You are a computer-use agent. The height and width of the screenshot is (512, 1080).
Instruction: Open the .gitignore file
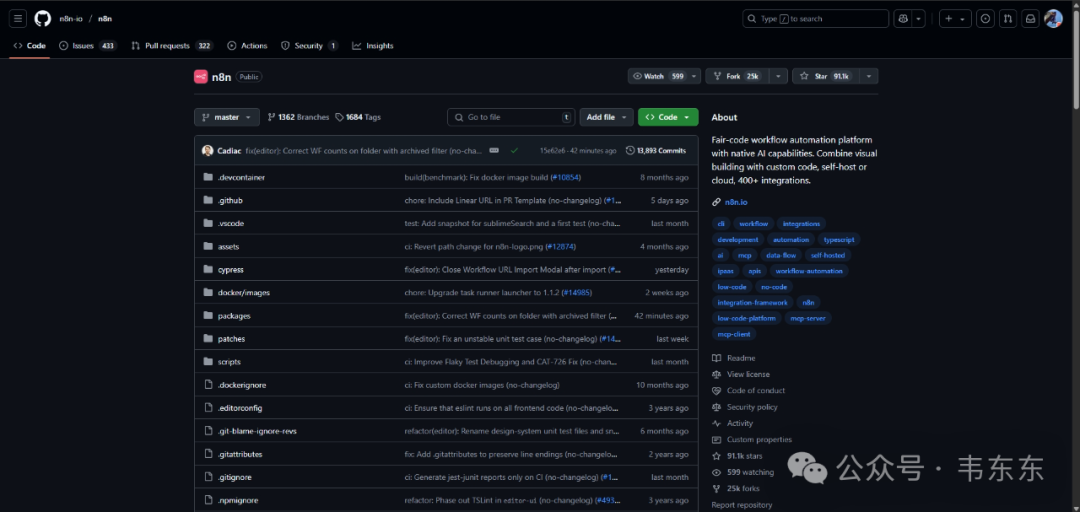pyautogui.click(x=235, y=477)
